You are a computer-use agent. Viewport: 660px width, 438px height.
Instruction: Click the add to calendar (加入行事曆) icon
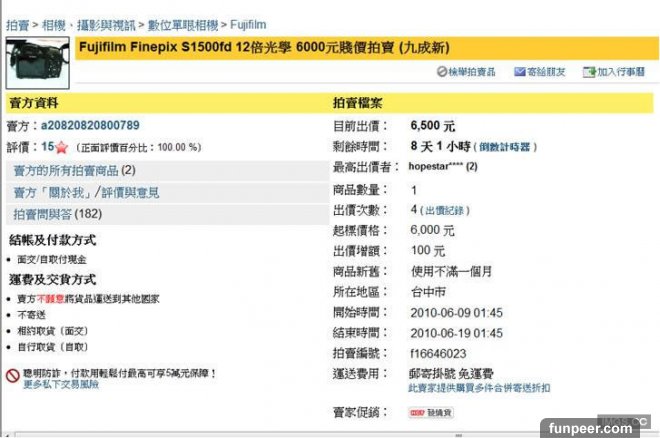tap(590, 72)
